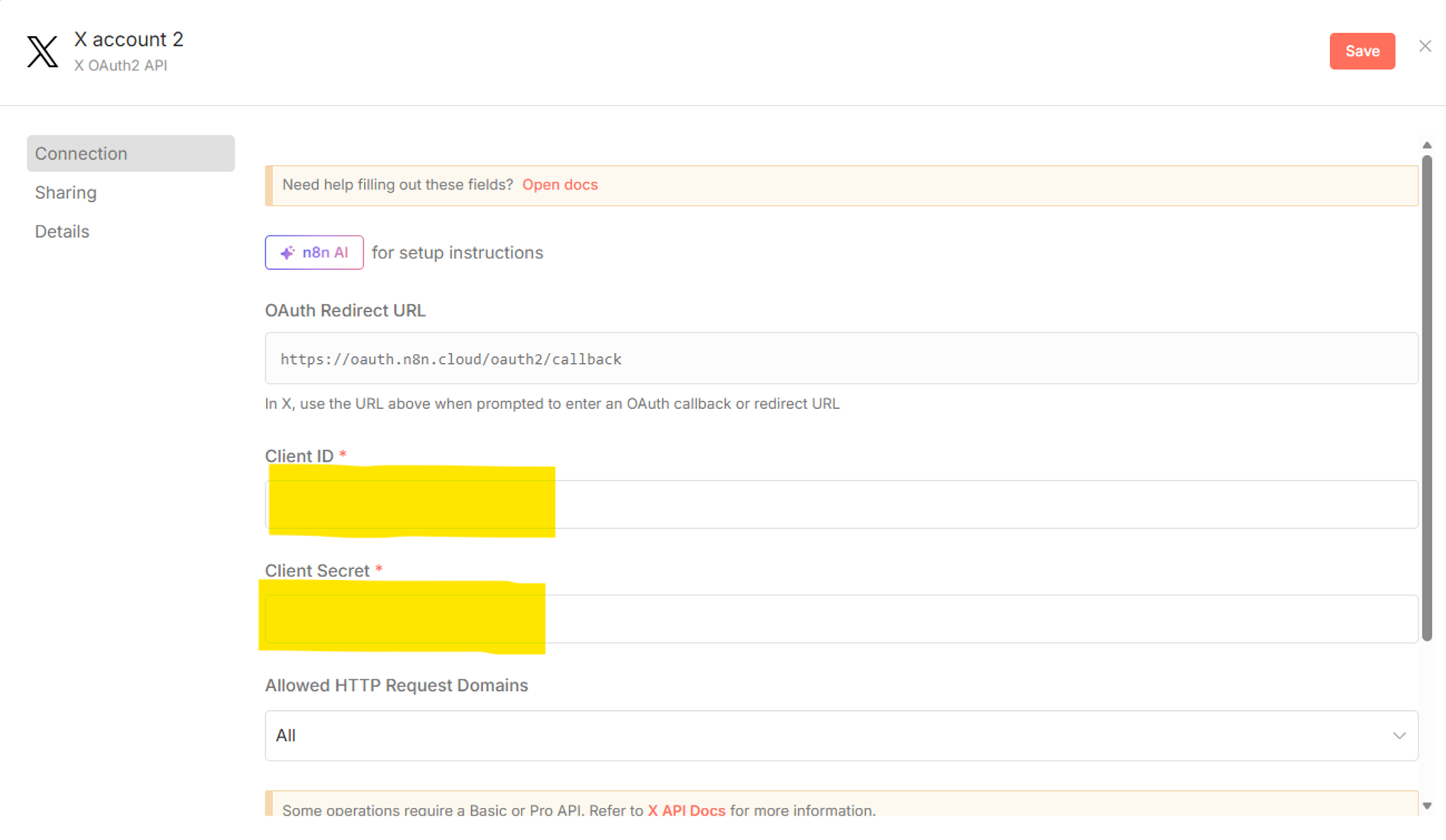
Task: Click the Client Secret field label
Action: click(317, 571)
